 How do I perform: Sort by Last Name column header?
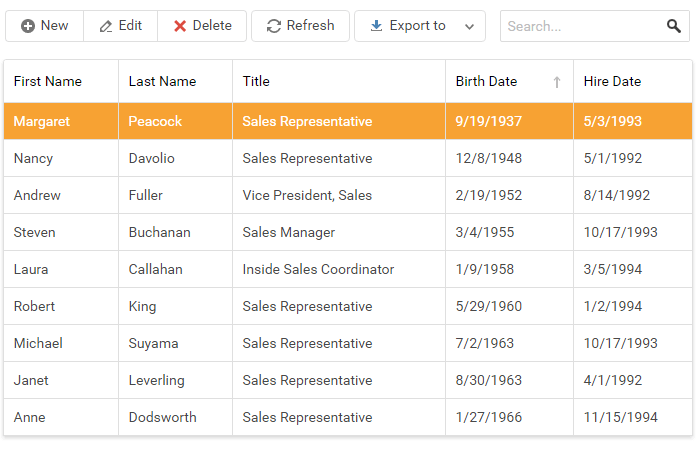(162, 81)
